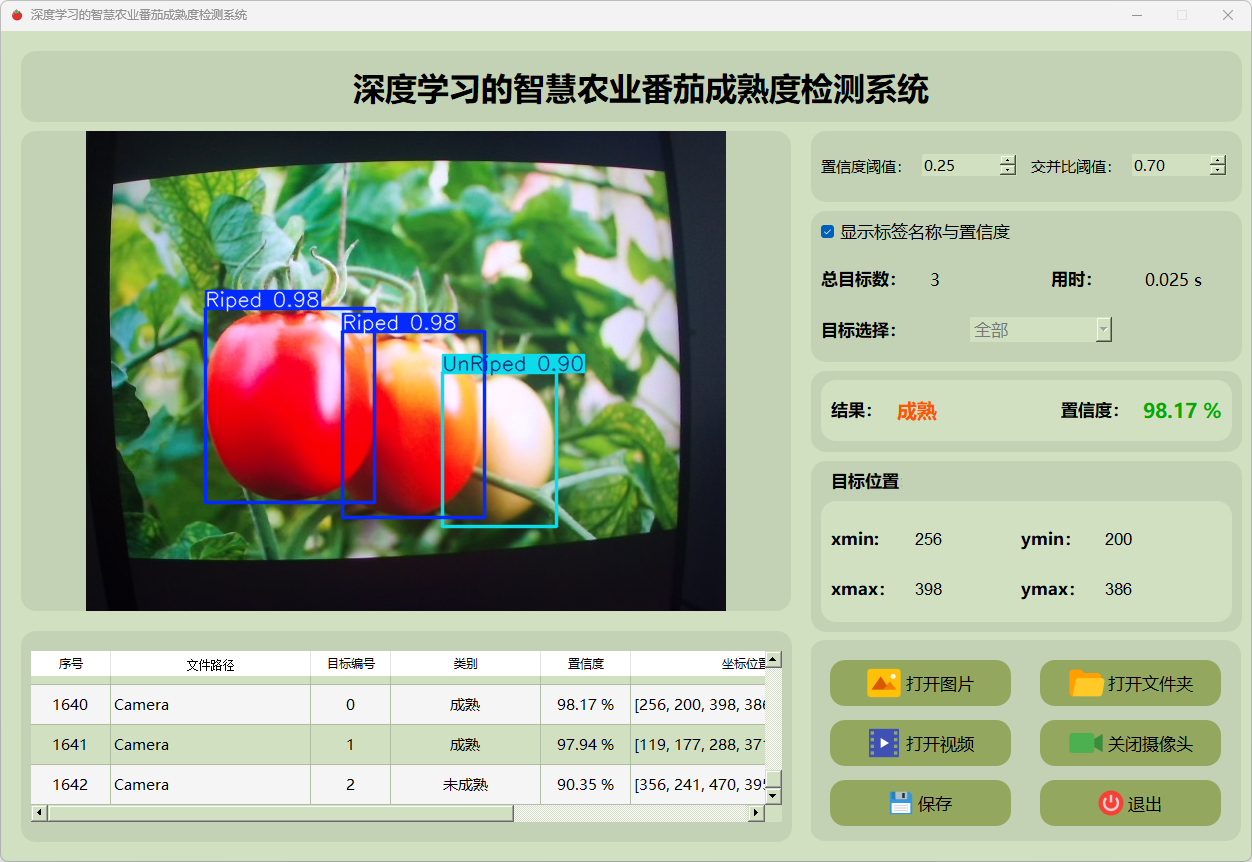This screenshot has width=1252, height=862.
Task: Click the table's vertical scrollbar up arrow
Action: [773, 660]
